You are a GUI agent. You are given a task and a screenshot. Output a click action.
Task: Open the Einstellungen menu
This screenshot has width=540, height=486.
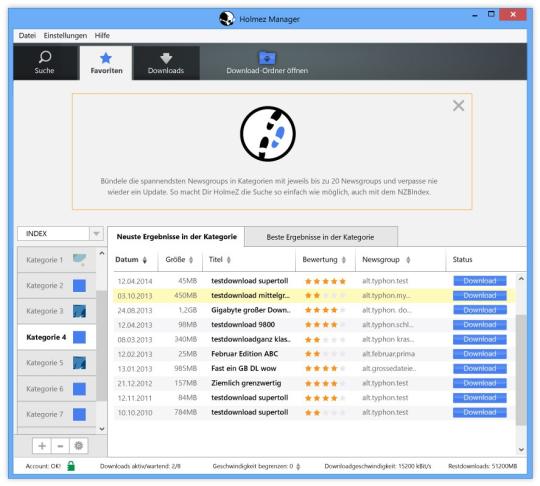65,35
